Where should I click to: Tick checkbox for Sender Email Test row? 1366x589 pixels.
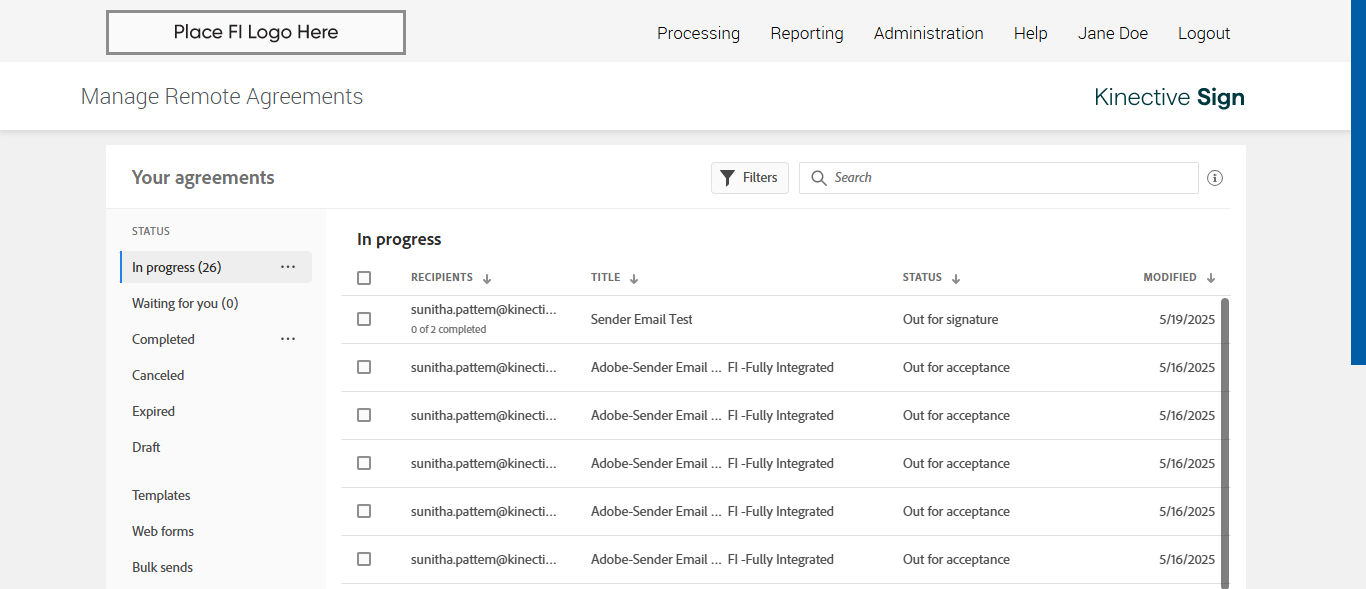(364, 319)
